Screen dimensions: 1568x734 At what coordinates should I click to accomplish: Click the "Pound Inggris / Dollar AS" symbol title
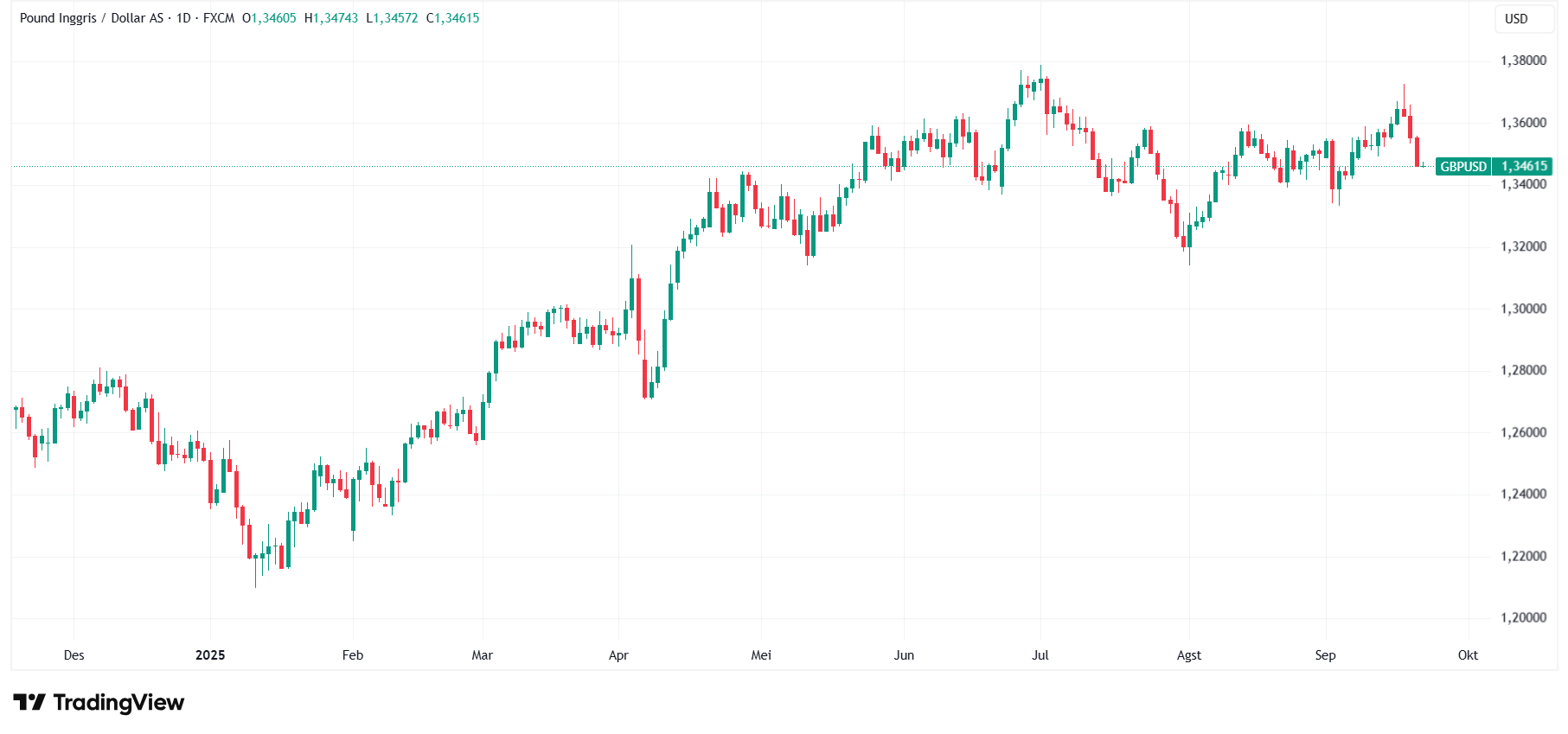92,18
